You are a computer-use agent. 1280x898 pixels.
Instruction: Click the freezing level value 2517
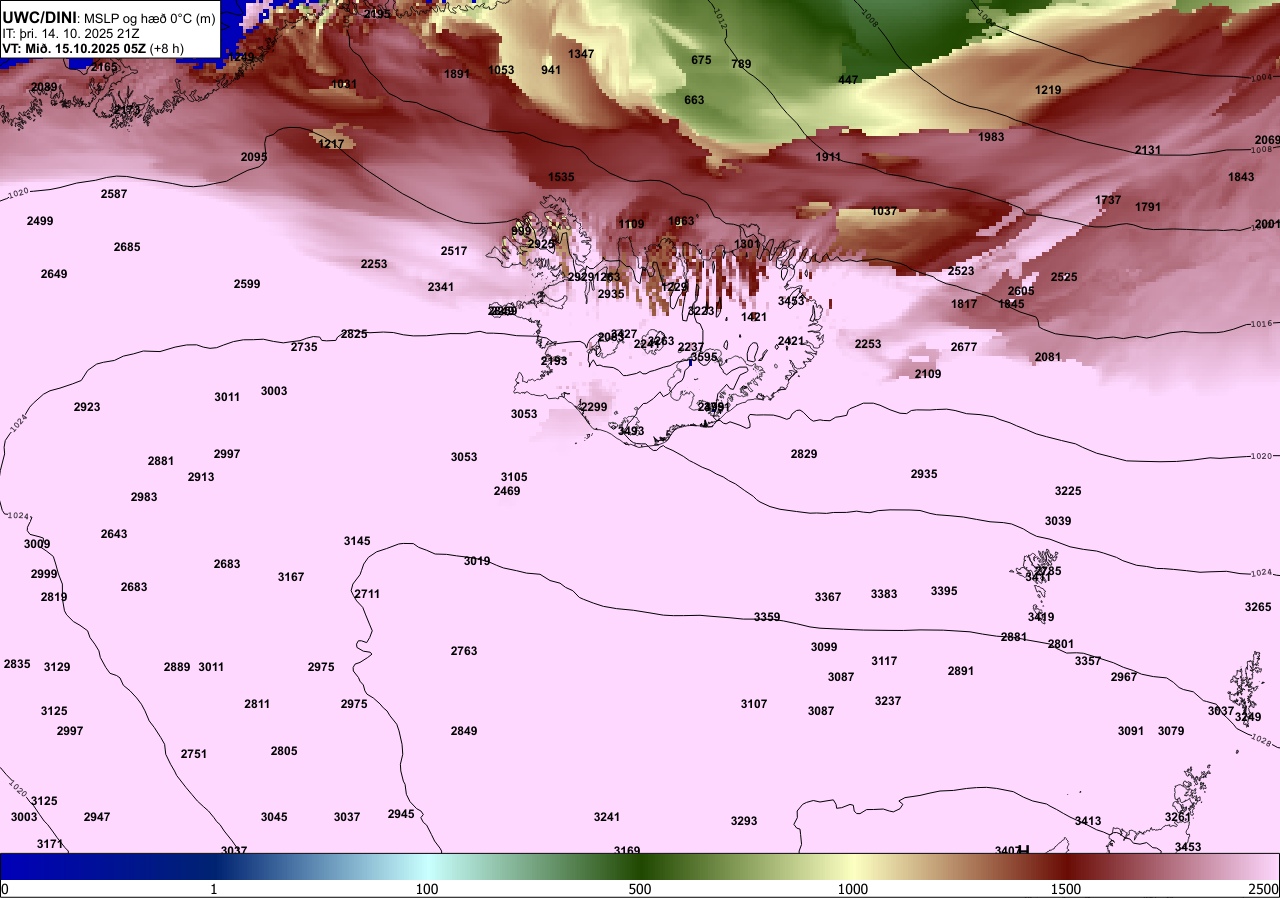(x=454, y=251)
